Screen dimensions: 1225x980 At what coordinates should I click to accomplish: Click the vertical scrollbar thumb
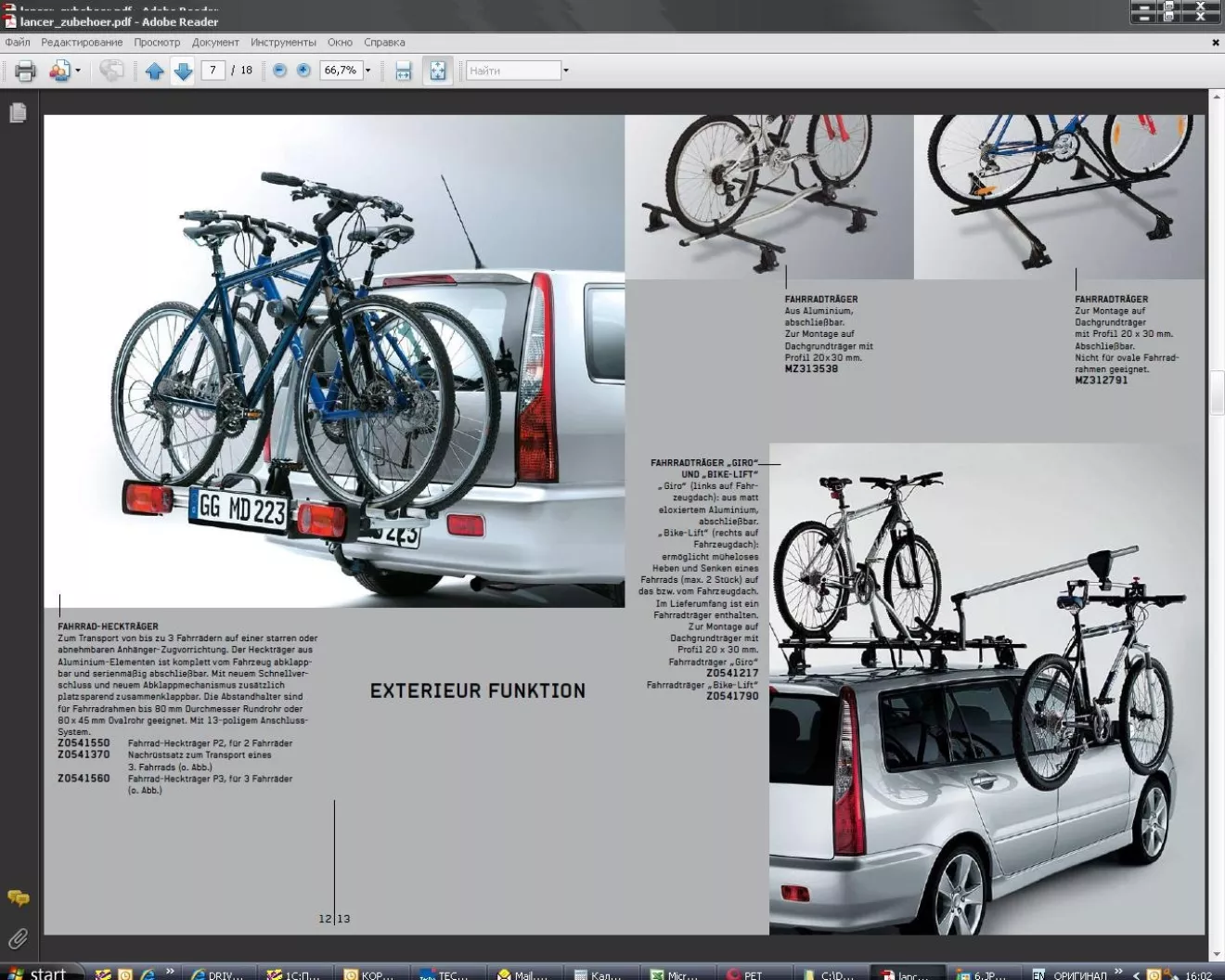click(1216, 392)
